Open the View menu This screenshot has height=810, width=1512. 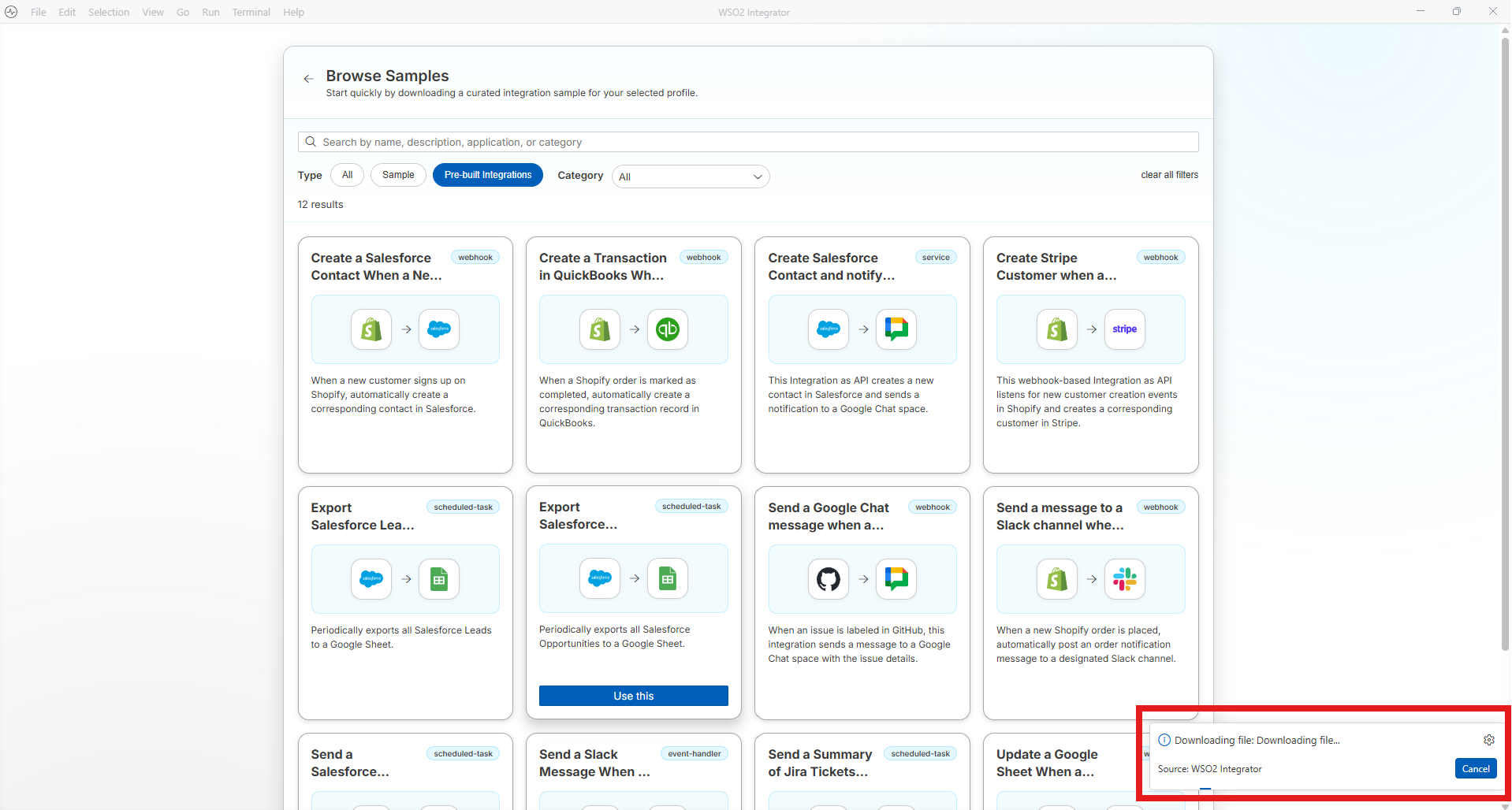(x=153, y=12)
